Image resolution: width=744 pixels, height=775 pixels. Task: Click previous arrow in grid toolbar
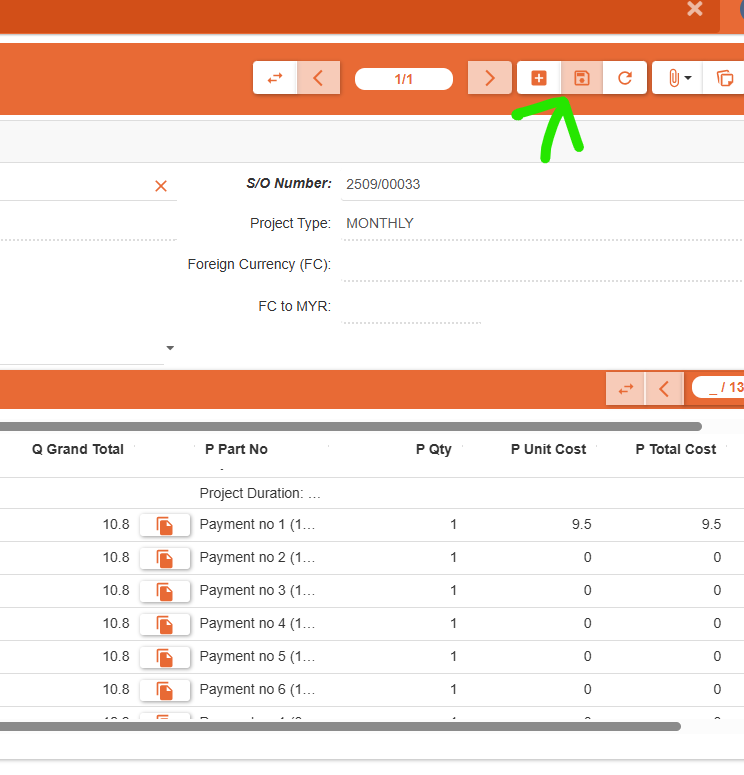coord(663,388)
